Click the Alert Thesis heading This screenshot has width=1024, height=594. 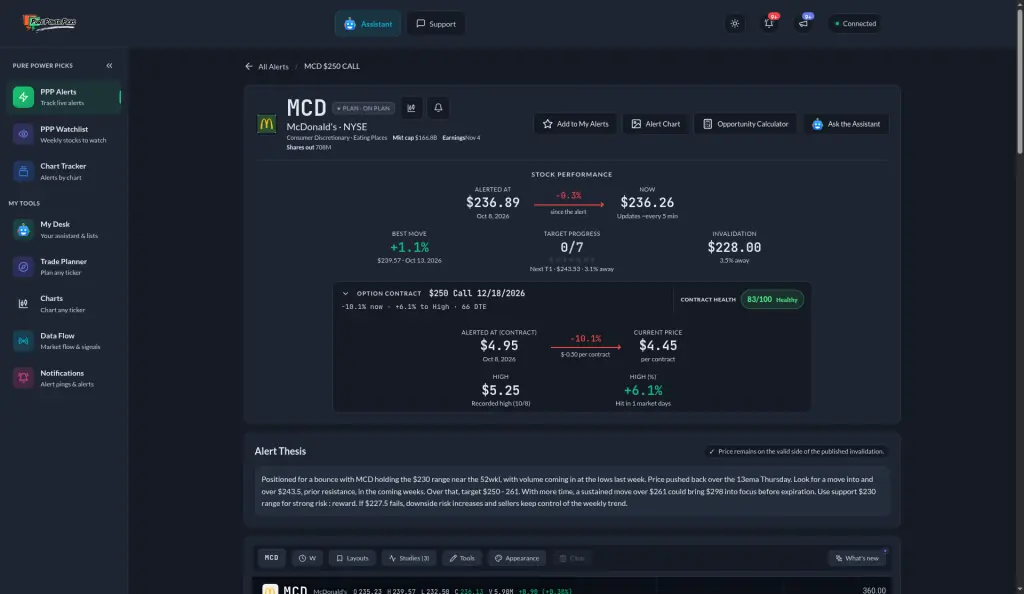pos(280,451)
